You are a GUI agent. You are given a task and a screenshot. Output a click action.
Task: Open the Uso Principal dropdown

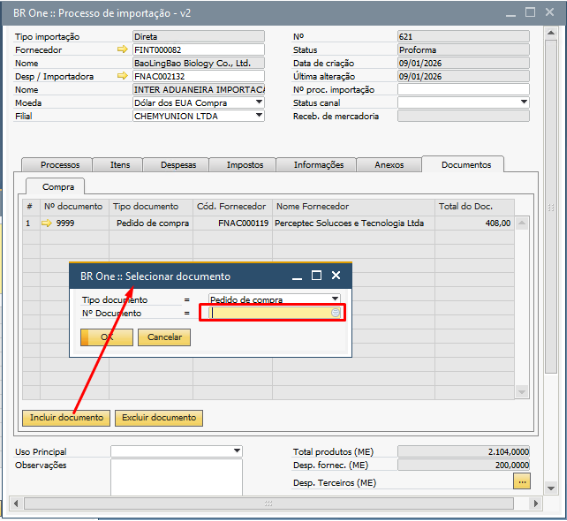(237, 451)
